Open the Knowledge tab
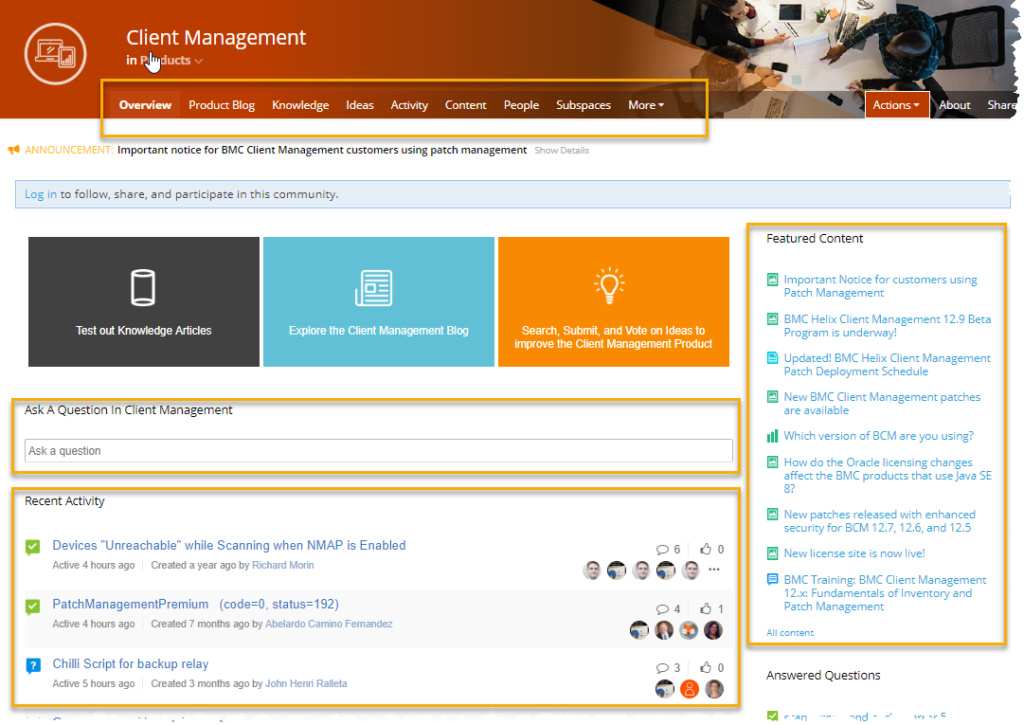Image resolution: width=1024 pixels, height=725 pixels. tap(300, 105)
